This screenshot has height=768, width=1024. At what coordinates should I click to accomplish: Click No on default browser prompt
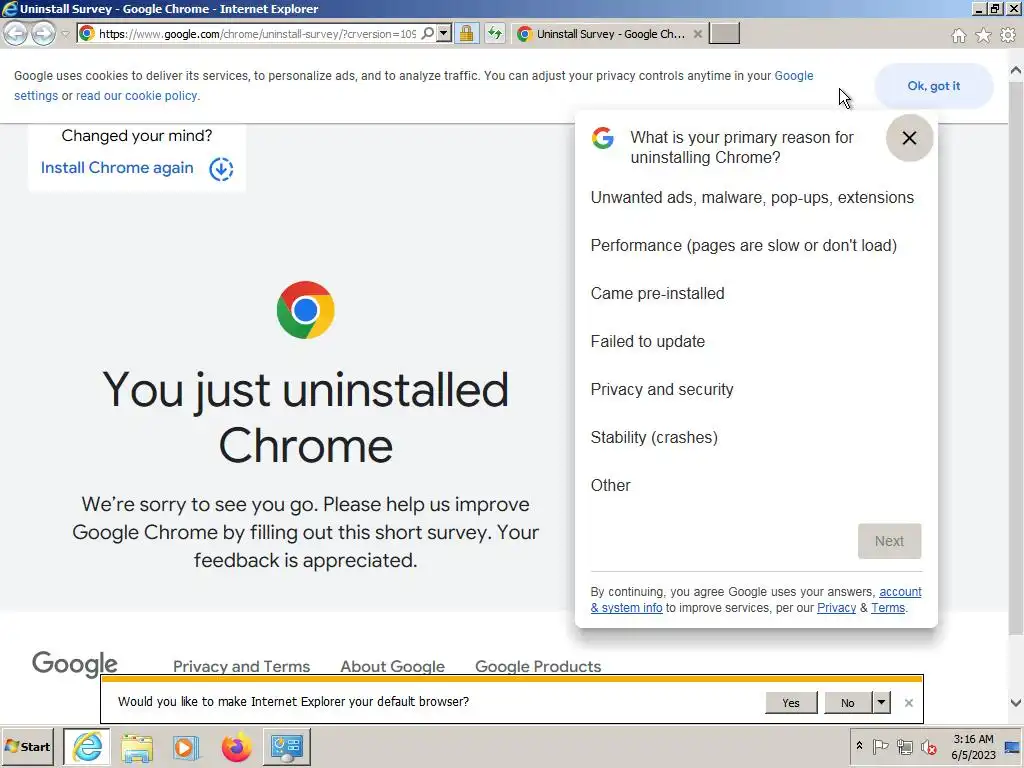pyautogui.click(x=848, y=703)
